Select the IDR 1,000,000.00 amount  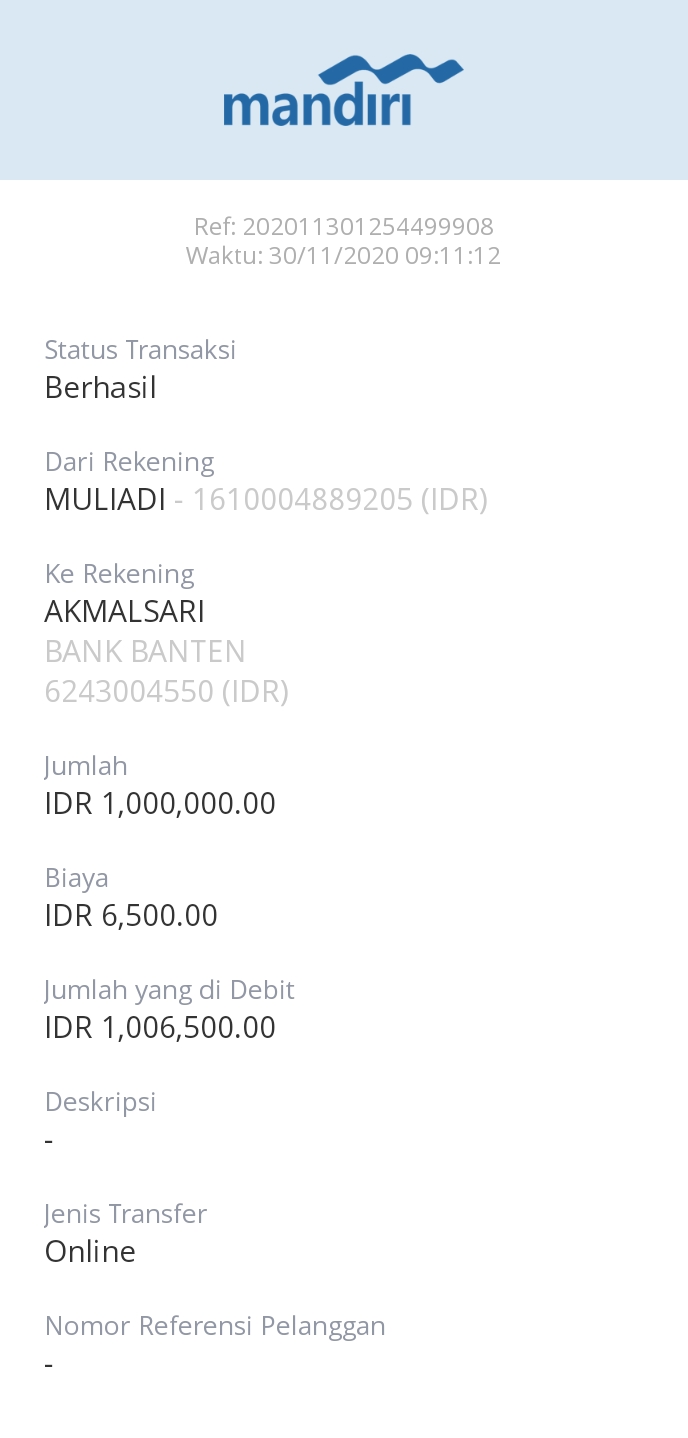pyautogui.click(x=160, y=804)
